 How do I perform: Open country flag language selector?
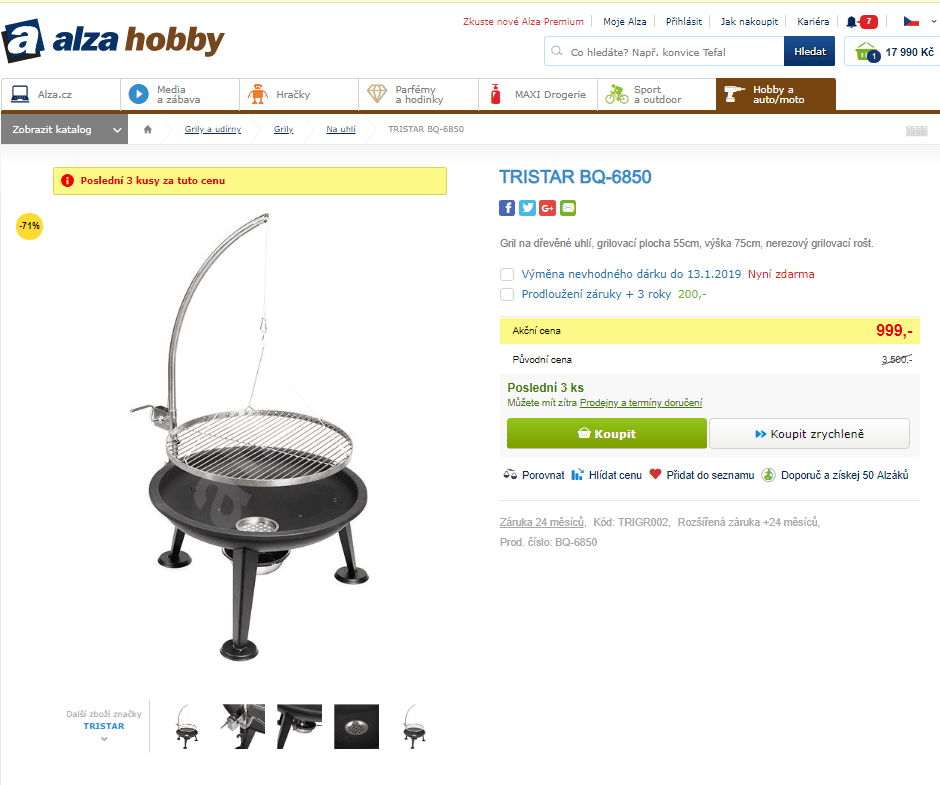(919, 22)
